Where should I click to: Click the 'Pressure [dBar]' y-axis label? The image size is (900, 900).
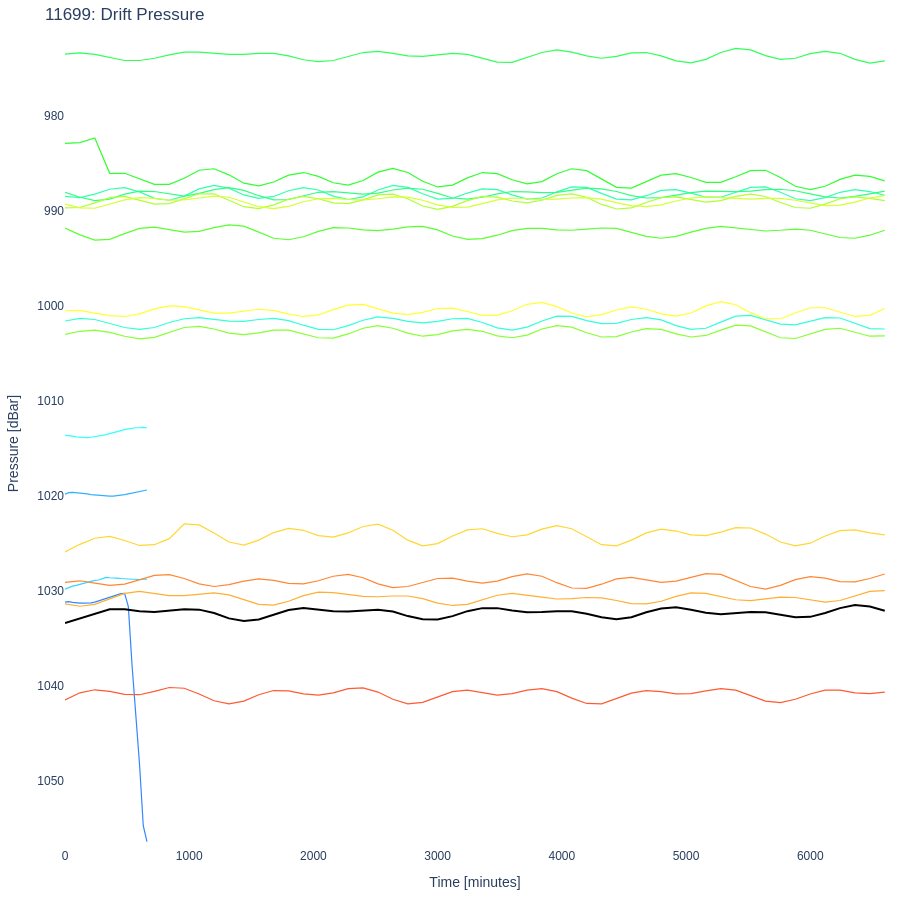pos(13,443)
